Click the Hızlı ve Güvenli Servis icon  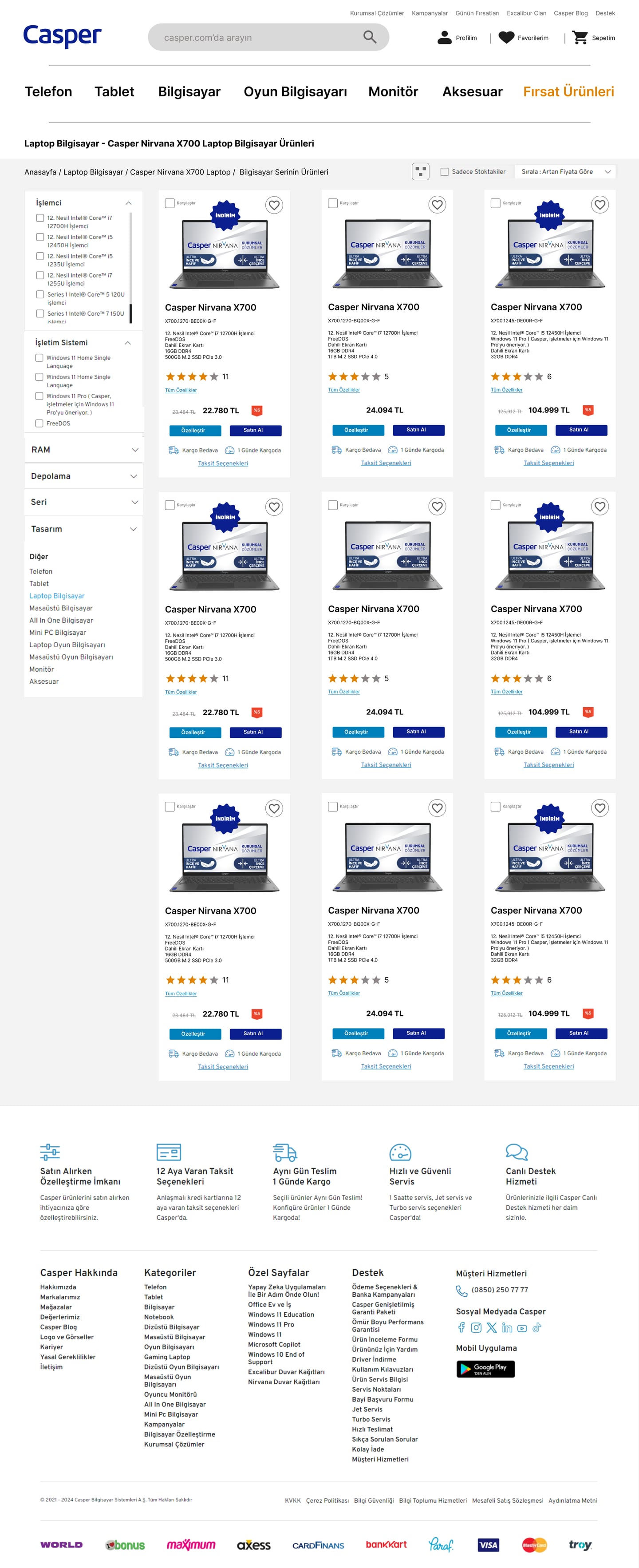[x=400, y=1152]
